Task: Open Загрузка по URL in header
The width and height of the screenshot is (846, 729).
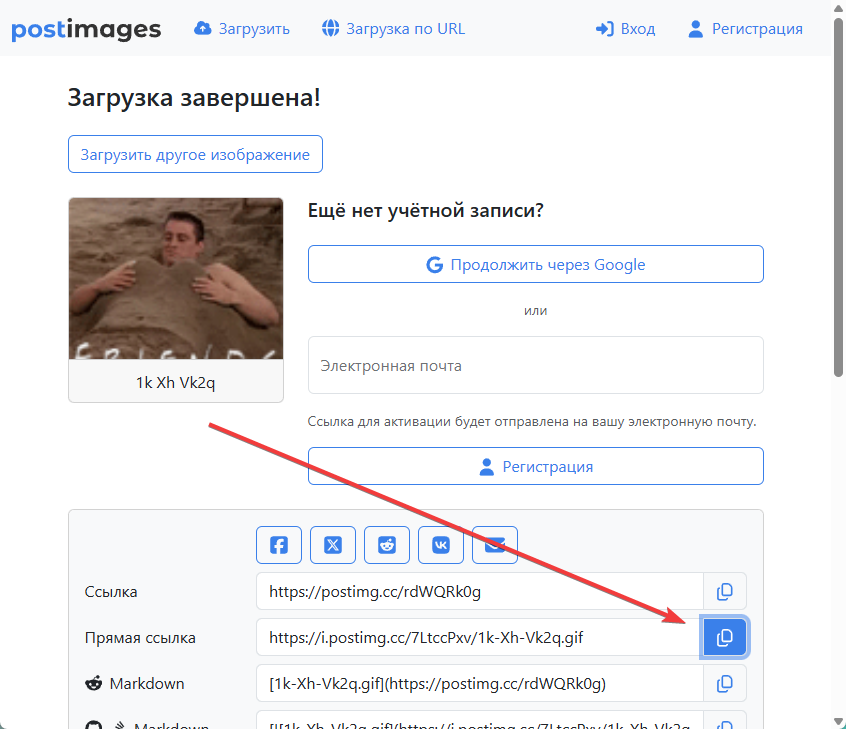Action: pos(393,29)
